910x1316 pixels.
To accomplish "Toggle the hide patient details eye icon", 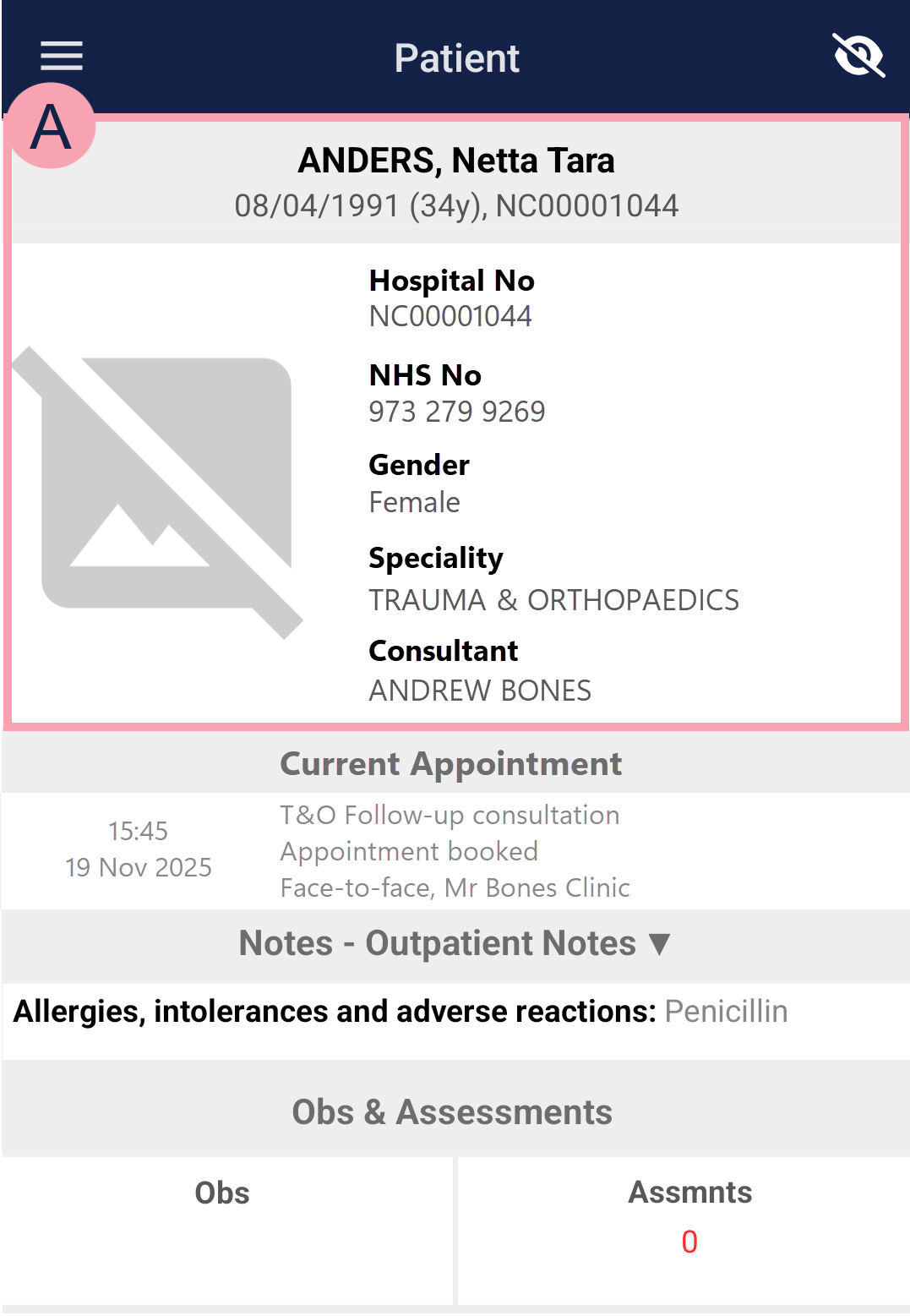I will point(858,57).
